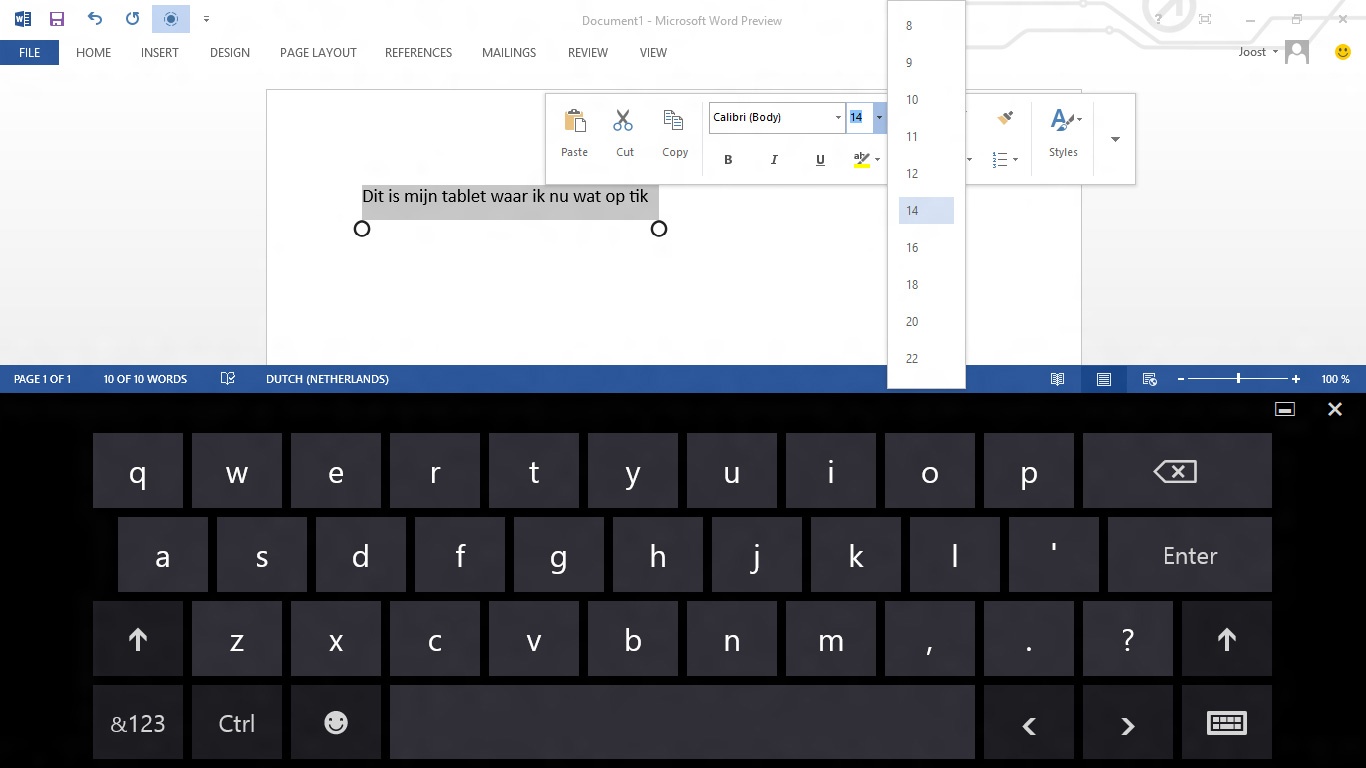
Task: Collapse the font size dropdown arrow
Action: 879,117
